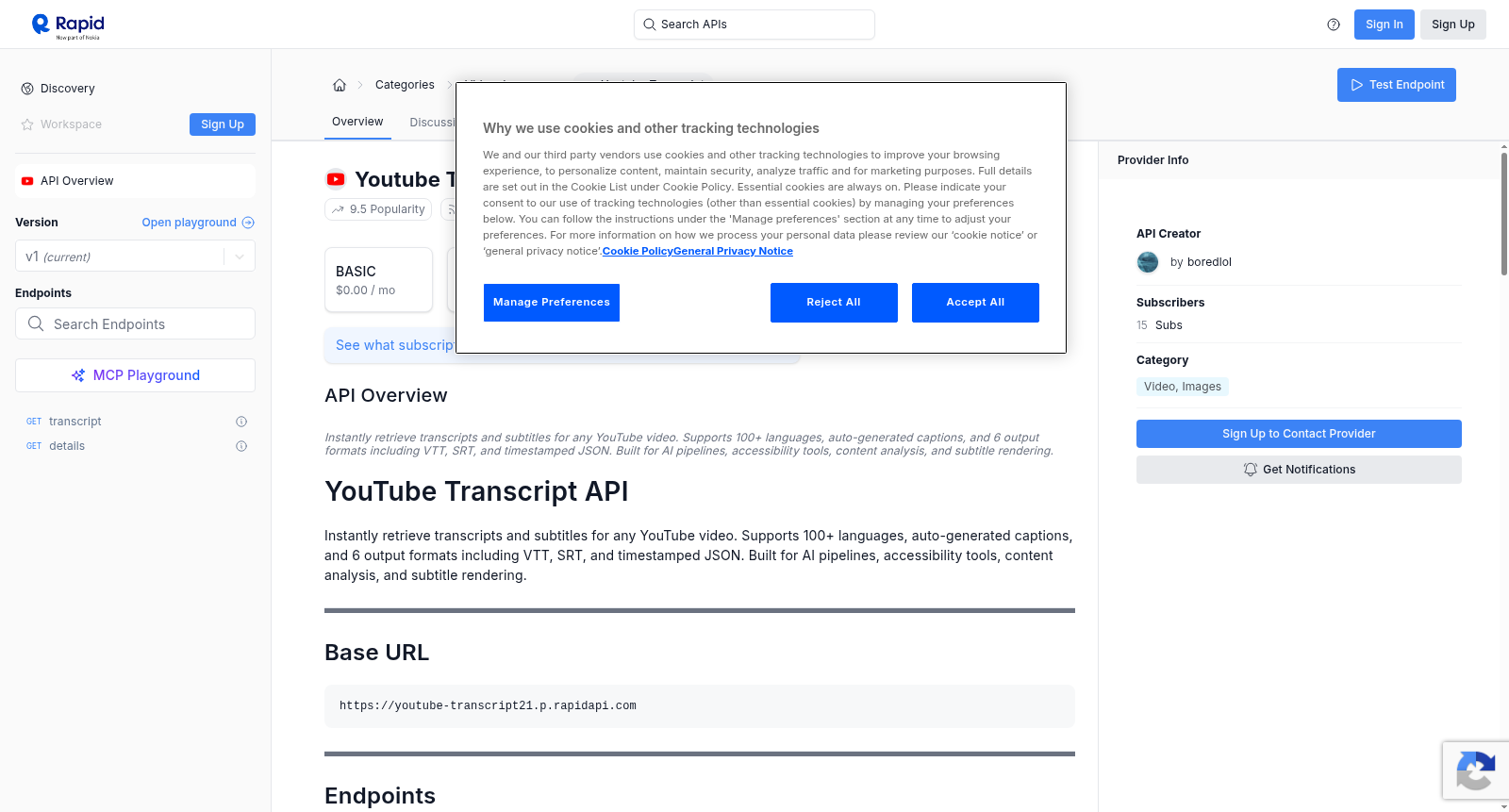Open the General Privacy Notice link
This screenshot has height=812, width=1509.
tap(733, 251)
